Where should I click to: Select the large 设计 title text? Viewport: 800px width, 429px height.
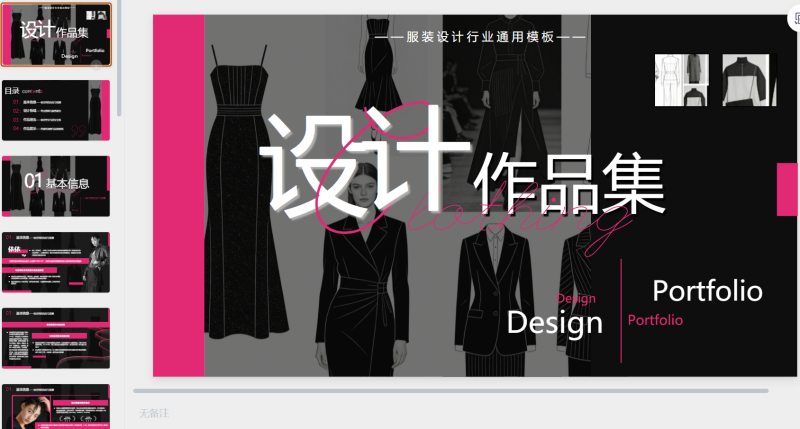tap(365, 162)
